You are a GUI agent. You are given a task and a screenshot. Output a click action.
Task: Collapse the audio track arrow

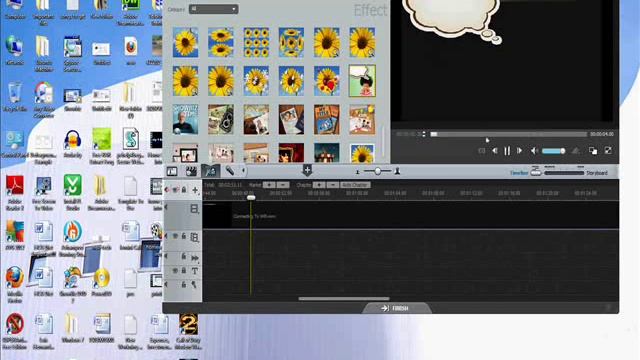click(166, 284)
